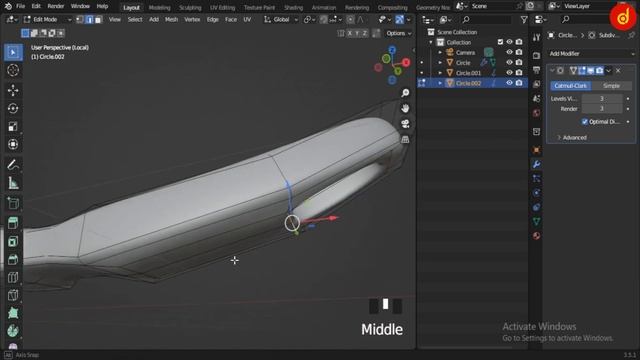
Task: Switch to vertex select mode
Action: [80, 20]
